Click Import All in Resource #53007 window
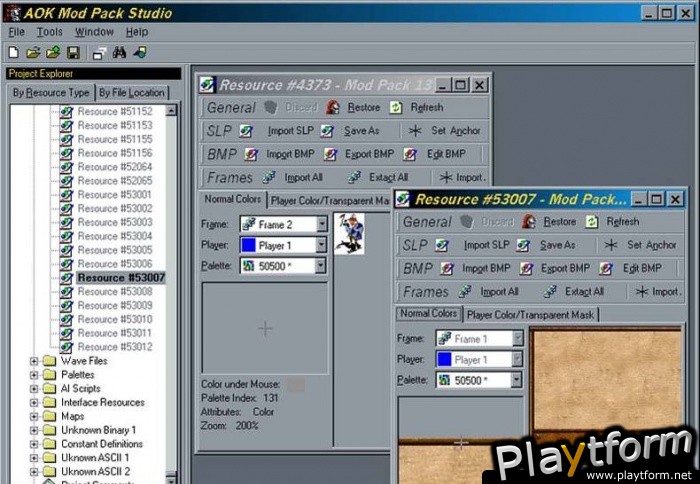This screenshot has width=700, height=484. (x=488, y=292)
